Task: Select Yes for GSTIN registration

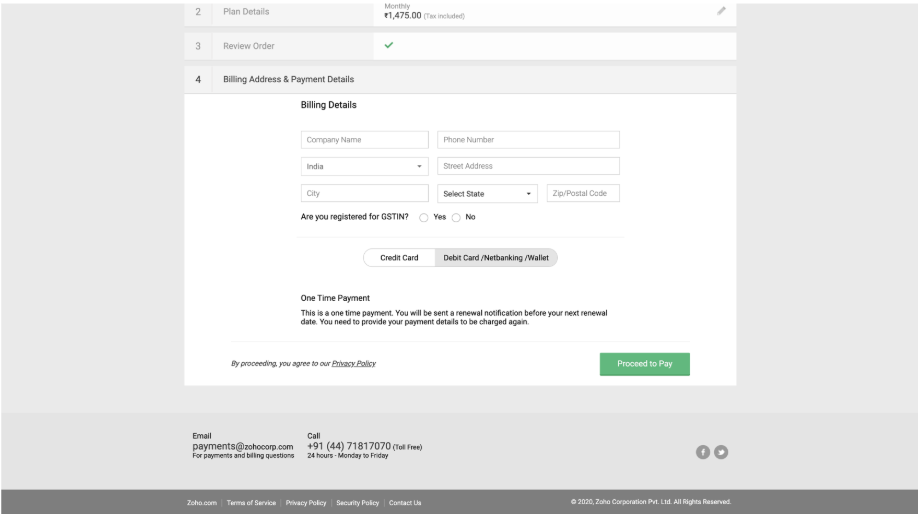Action: [x=424, y=218]
